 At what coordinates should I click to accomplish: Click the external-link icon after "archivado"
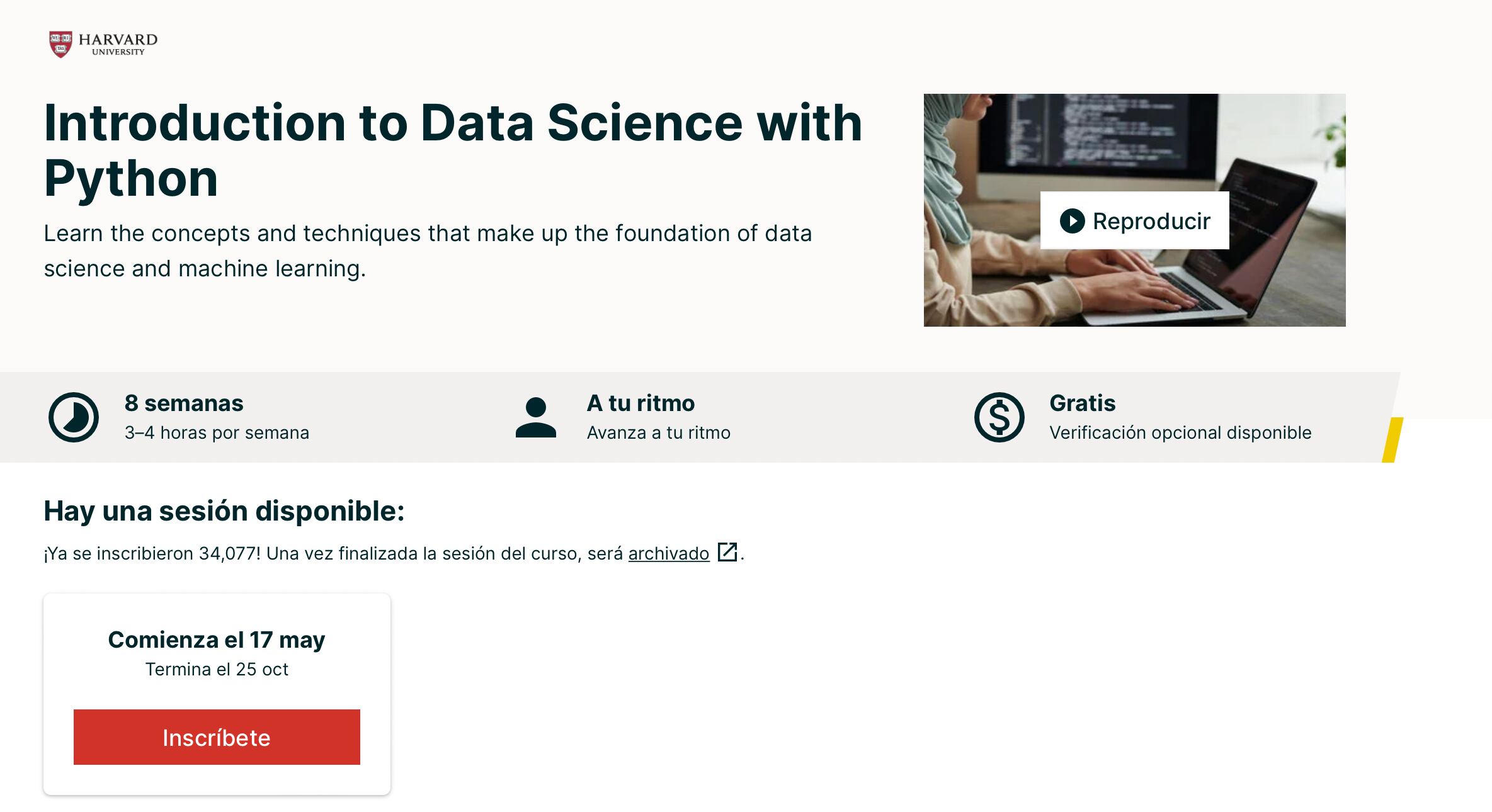[727, 553]
